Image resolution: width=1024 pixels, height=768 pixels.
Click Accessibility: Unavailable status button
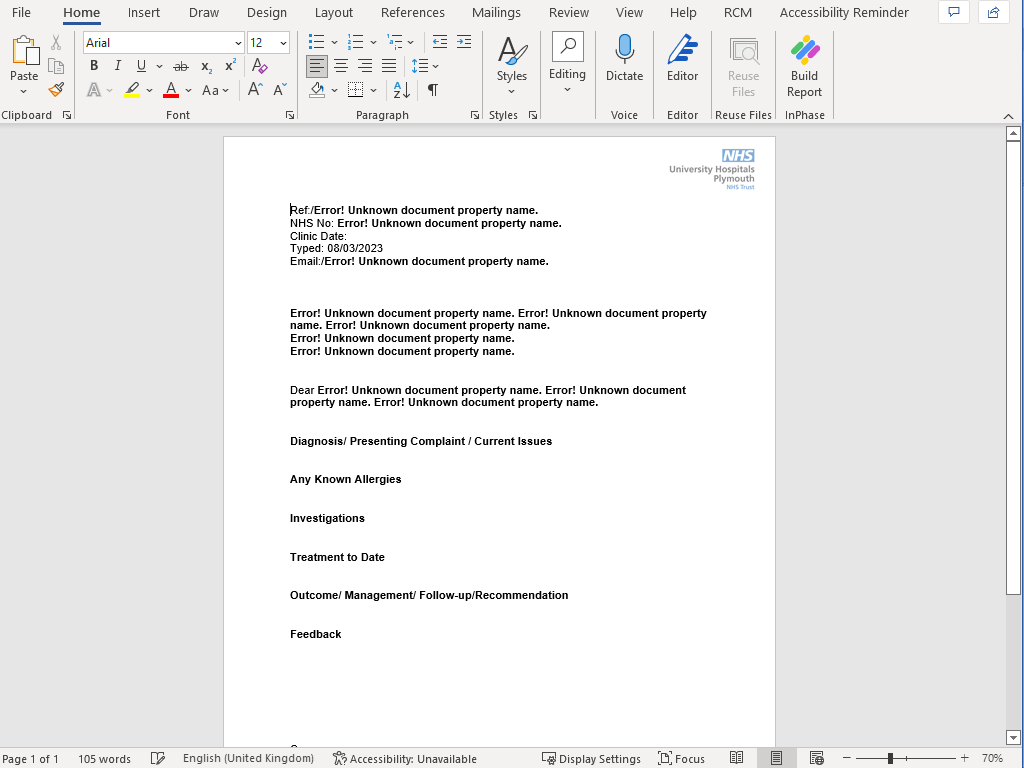click(405, 758)
